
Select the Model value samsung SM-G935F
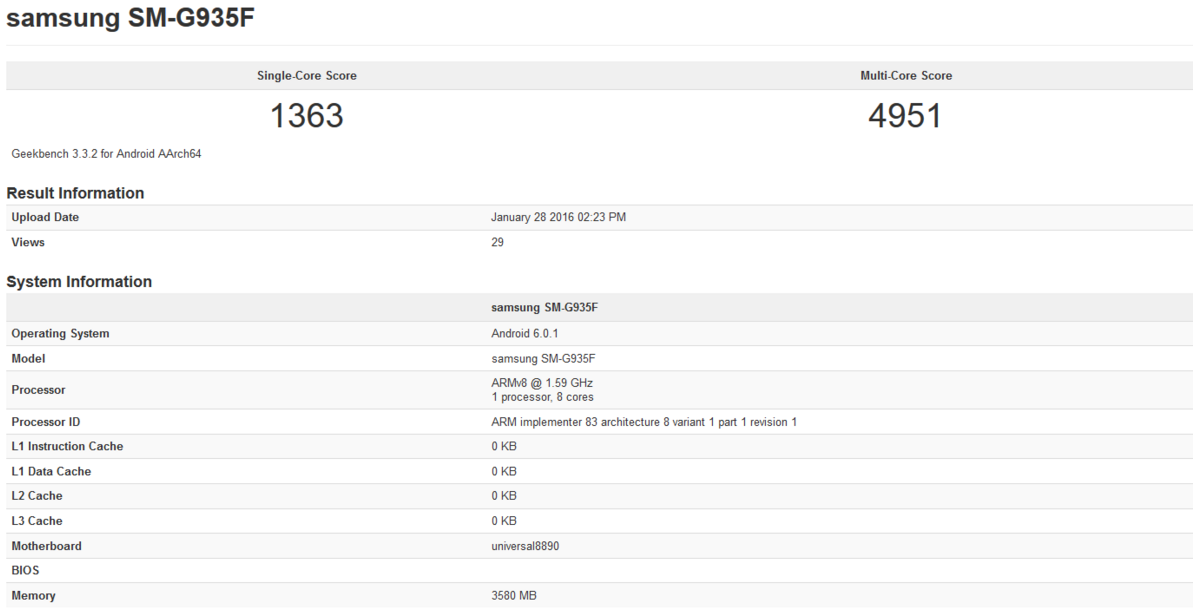[543, 358]
